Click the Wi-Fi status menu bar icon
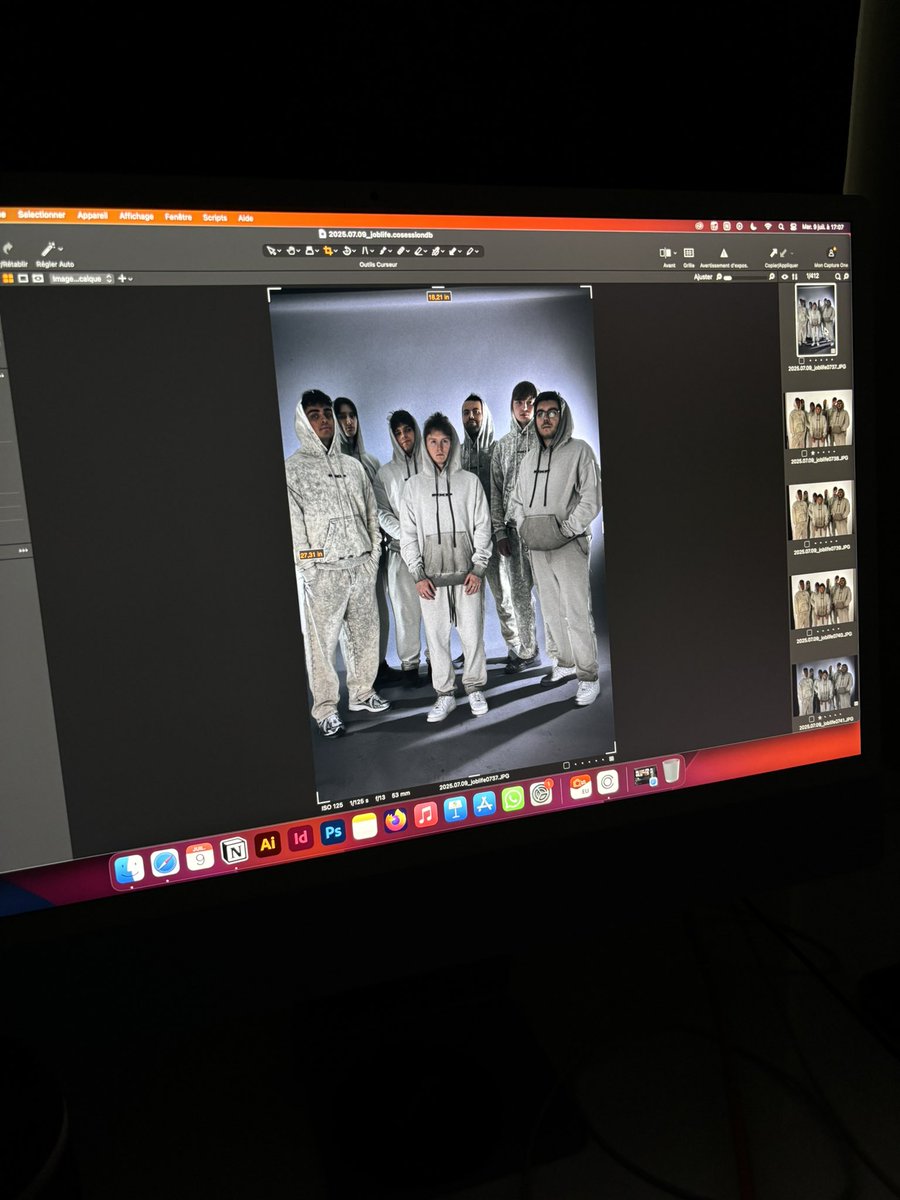900x1200 pixels. [x=767, y=227]
